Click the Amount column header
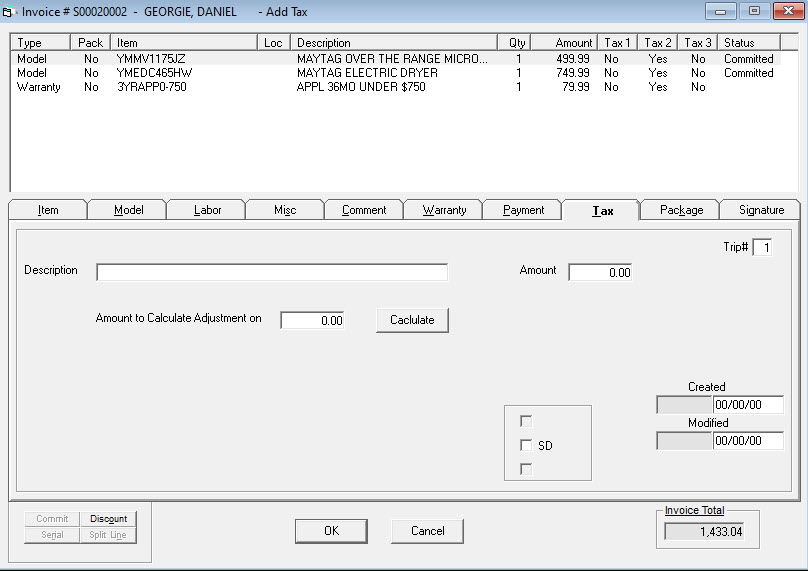 [x=564, y=42]
